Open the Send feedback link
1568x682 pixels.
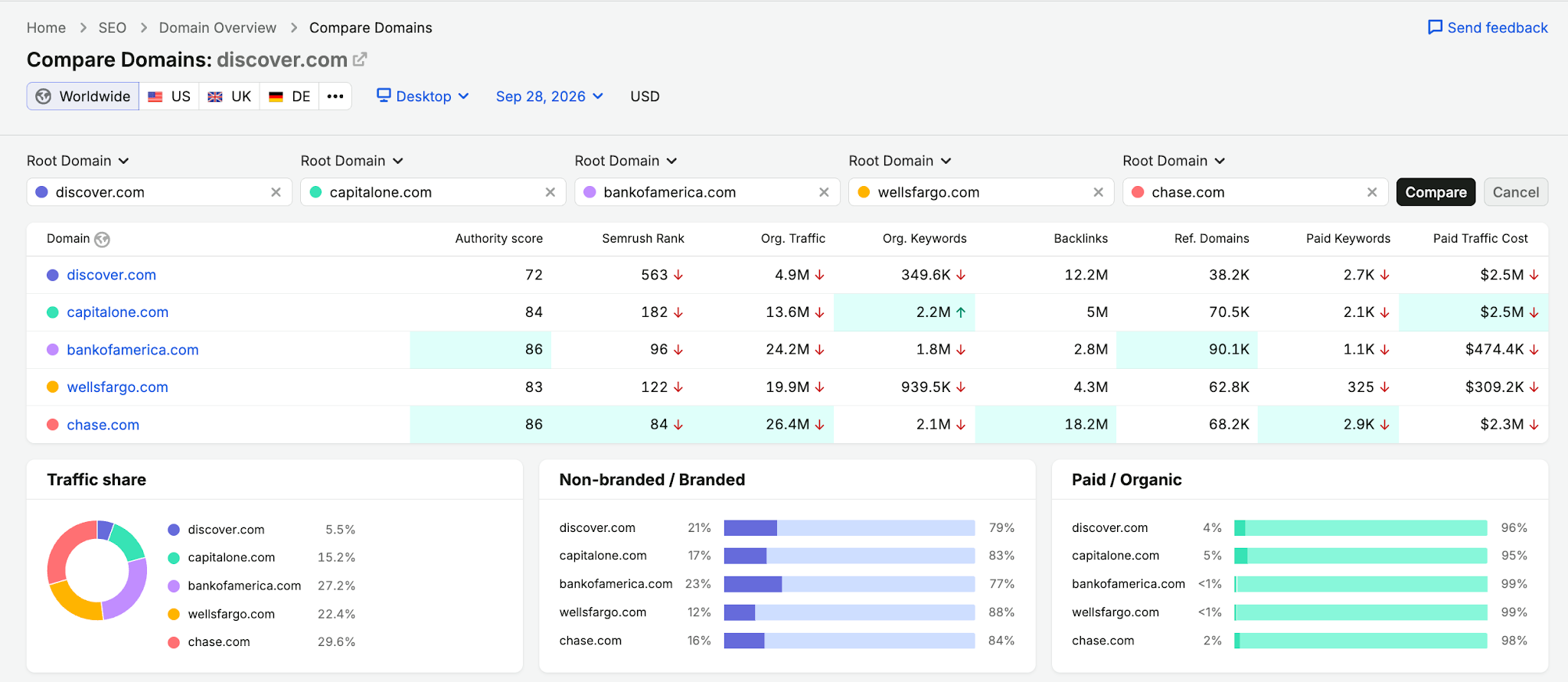click(x=1488, y=28)
